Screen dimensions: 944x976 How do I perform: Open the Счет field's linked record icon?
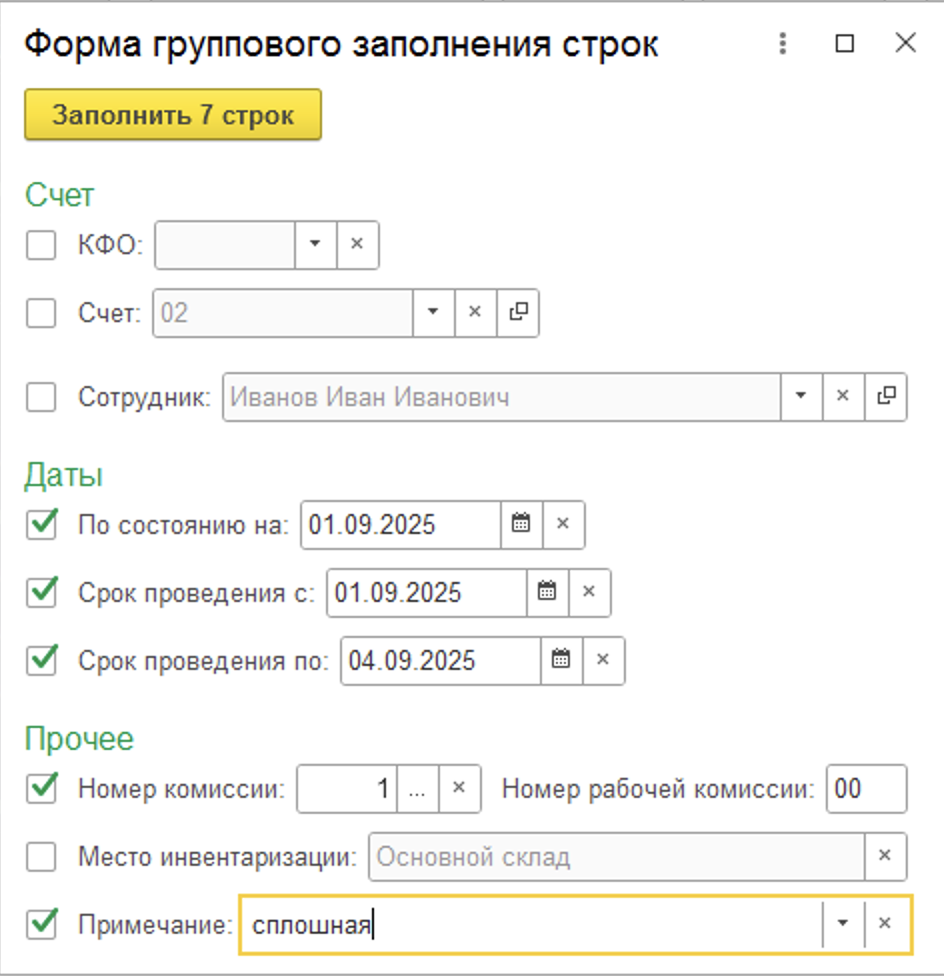point(517,313)
